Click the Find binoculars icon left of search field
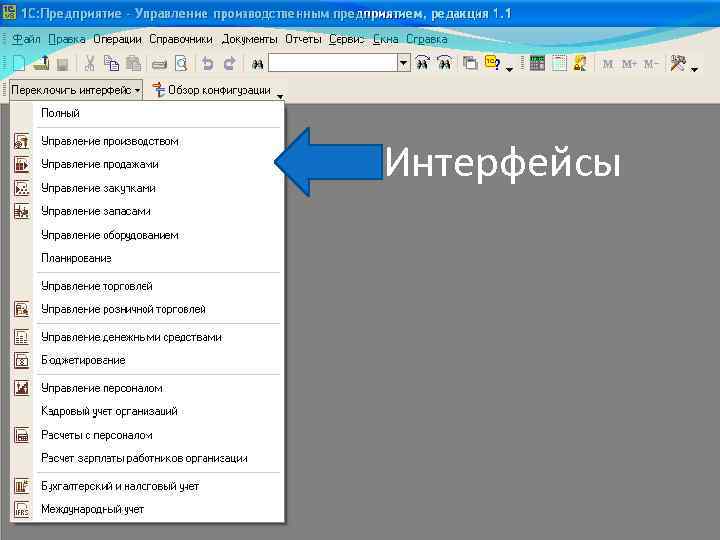Image resolution: width=720 pixels, height=540 pixels. click(x=258, y=64)
